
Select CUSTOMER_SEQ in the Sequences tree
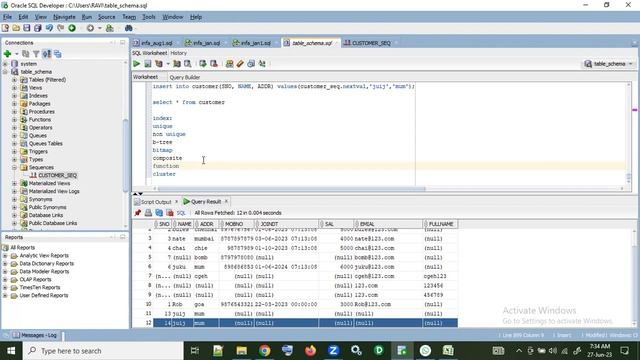click(57, 175)
